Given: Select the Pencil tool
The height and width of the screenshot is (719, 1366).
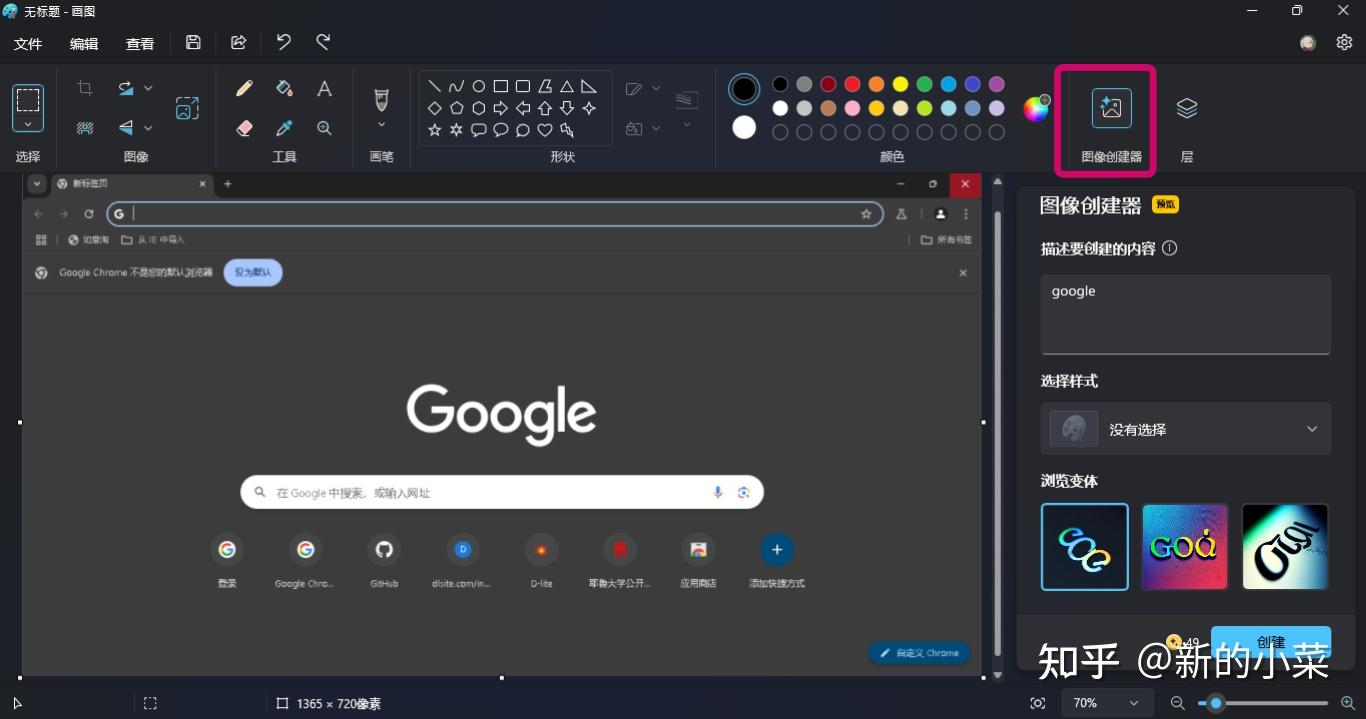Looking at the screenshot, I should 244,88.
